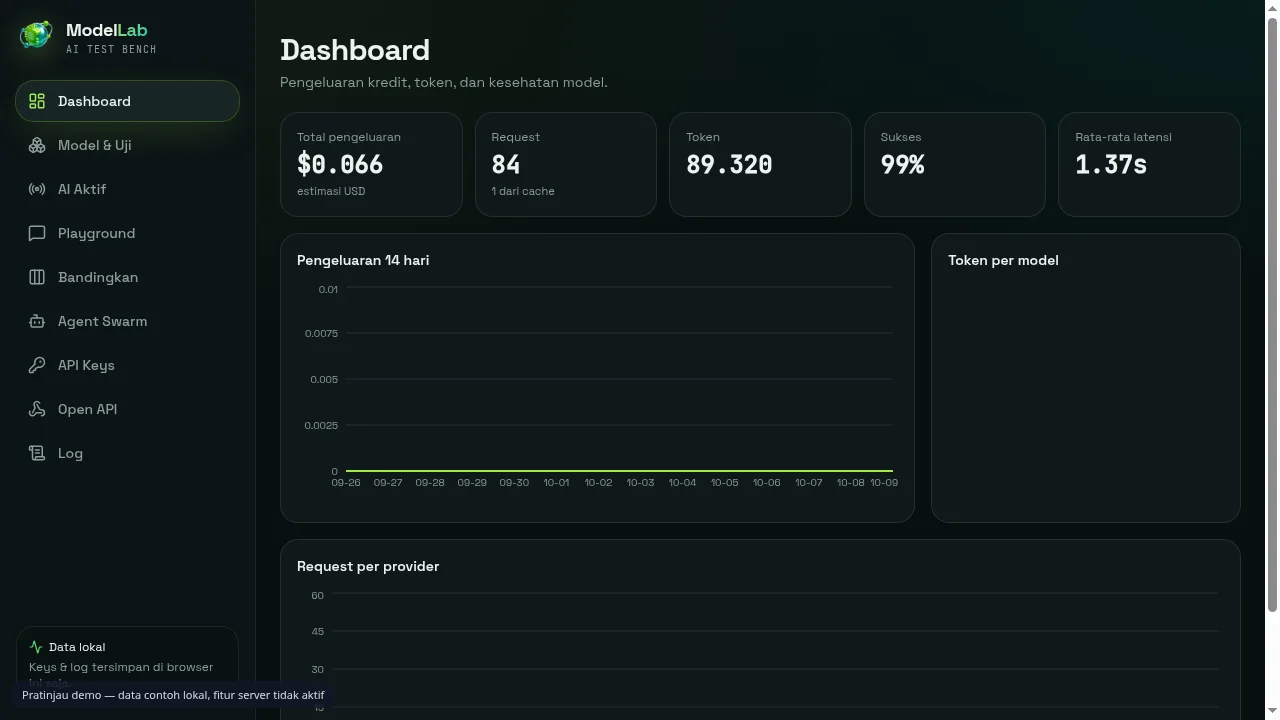Click the Dashboard grid icon

coord(37,101)
